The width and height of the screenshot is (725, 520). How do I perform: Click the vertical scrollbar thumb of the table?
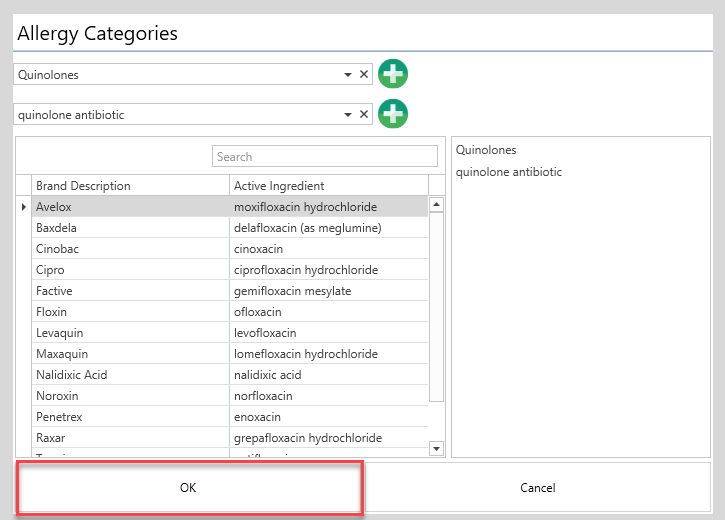pyautogui.click(x=436, y=307)
